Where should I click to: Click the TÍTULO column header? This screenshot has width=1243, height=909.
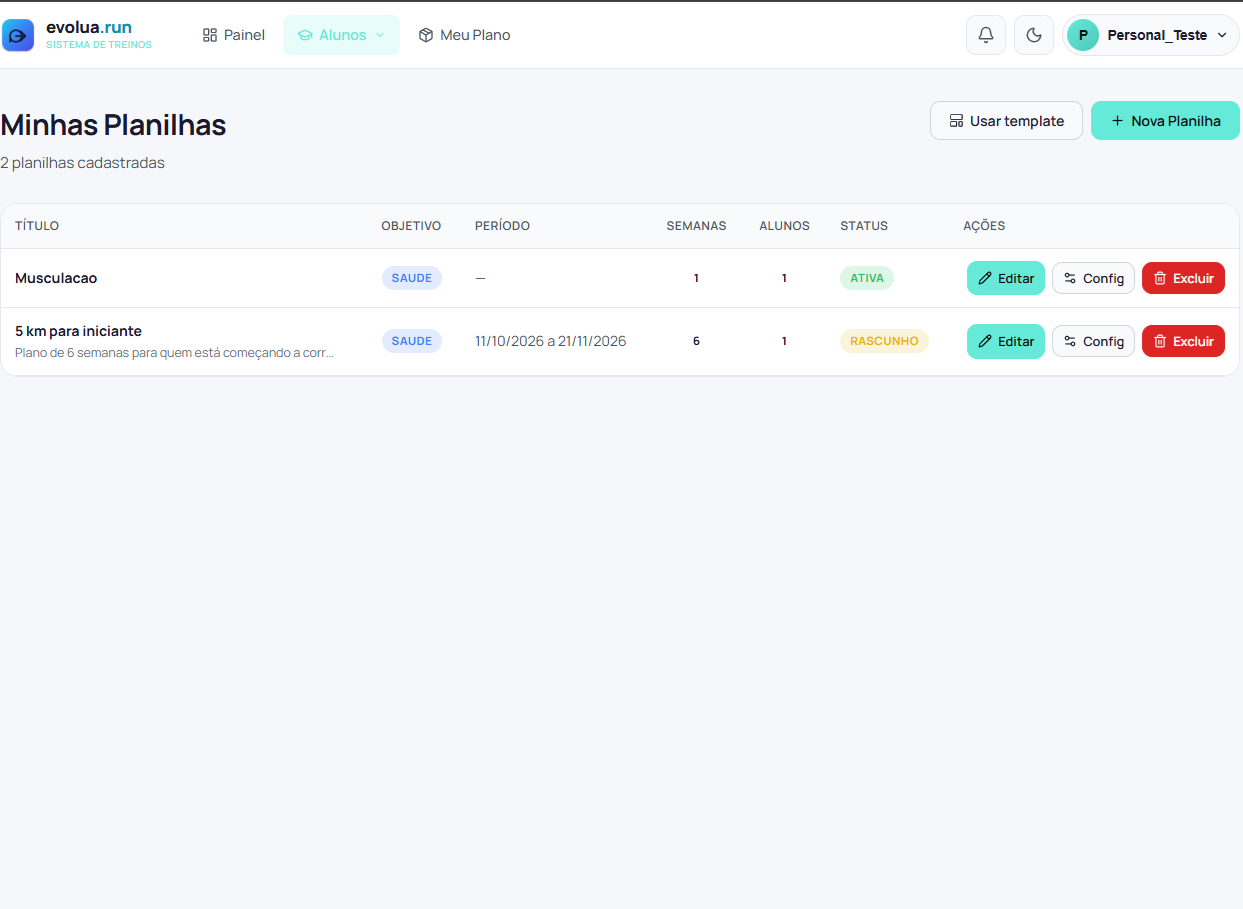pos(37,226)
